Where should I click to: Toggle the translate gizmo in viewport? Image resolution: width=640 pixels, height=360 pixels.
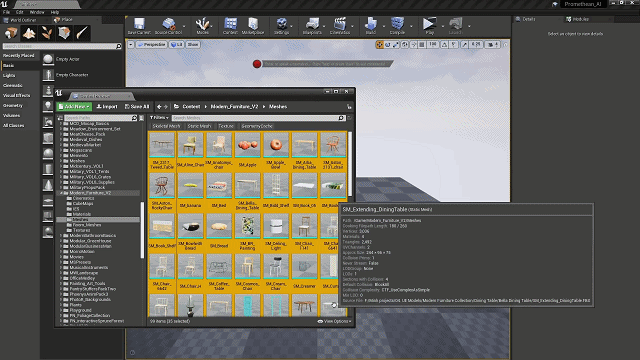[379, 44]
